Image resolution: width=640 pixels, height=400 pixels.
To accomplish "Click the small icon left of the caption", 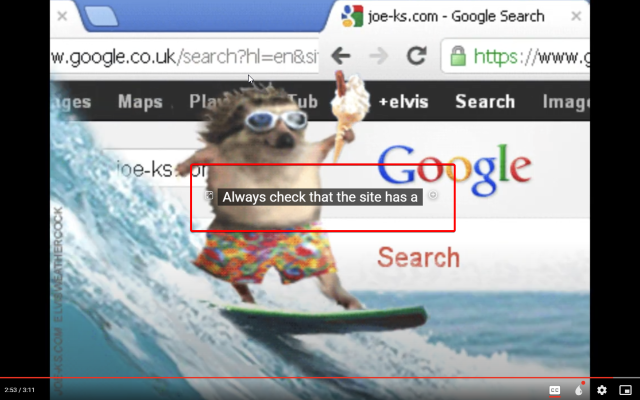I will point(209,196).
